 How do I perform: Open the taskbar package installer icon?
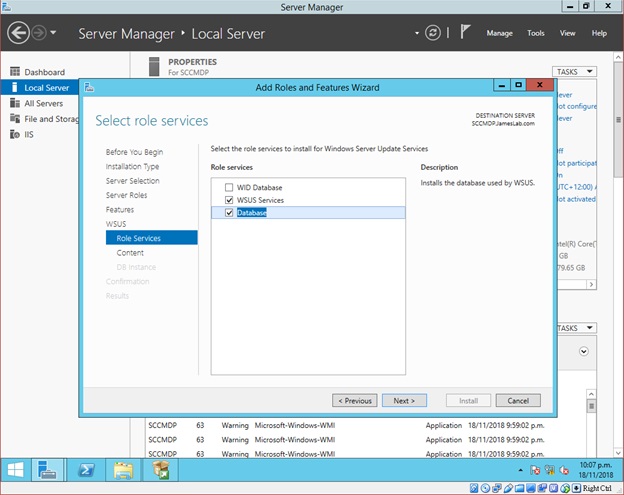(x=161, y=470)
